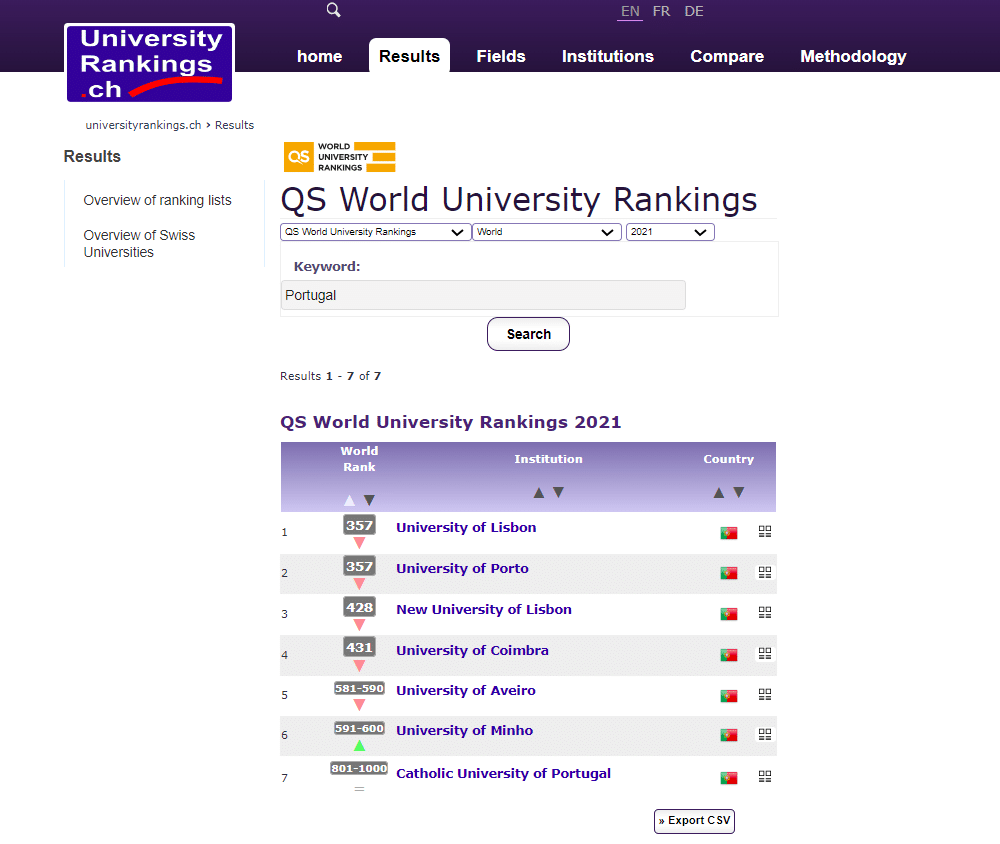Open the World region dropdown
Image resolution: width=1000 pixels, height=844 pixels.
pyautogui.click(x=547, y=232)
